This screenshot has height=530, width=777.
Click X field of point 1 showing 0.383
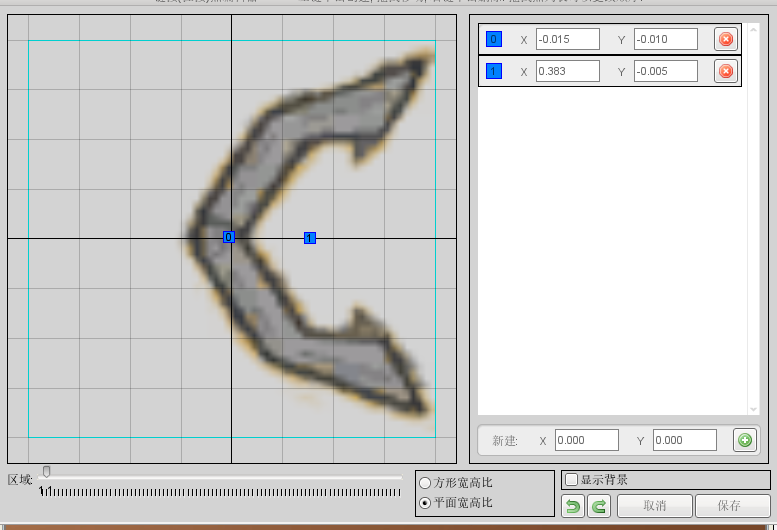pos(568,71)
